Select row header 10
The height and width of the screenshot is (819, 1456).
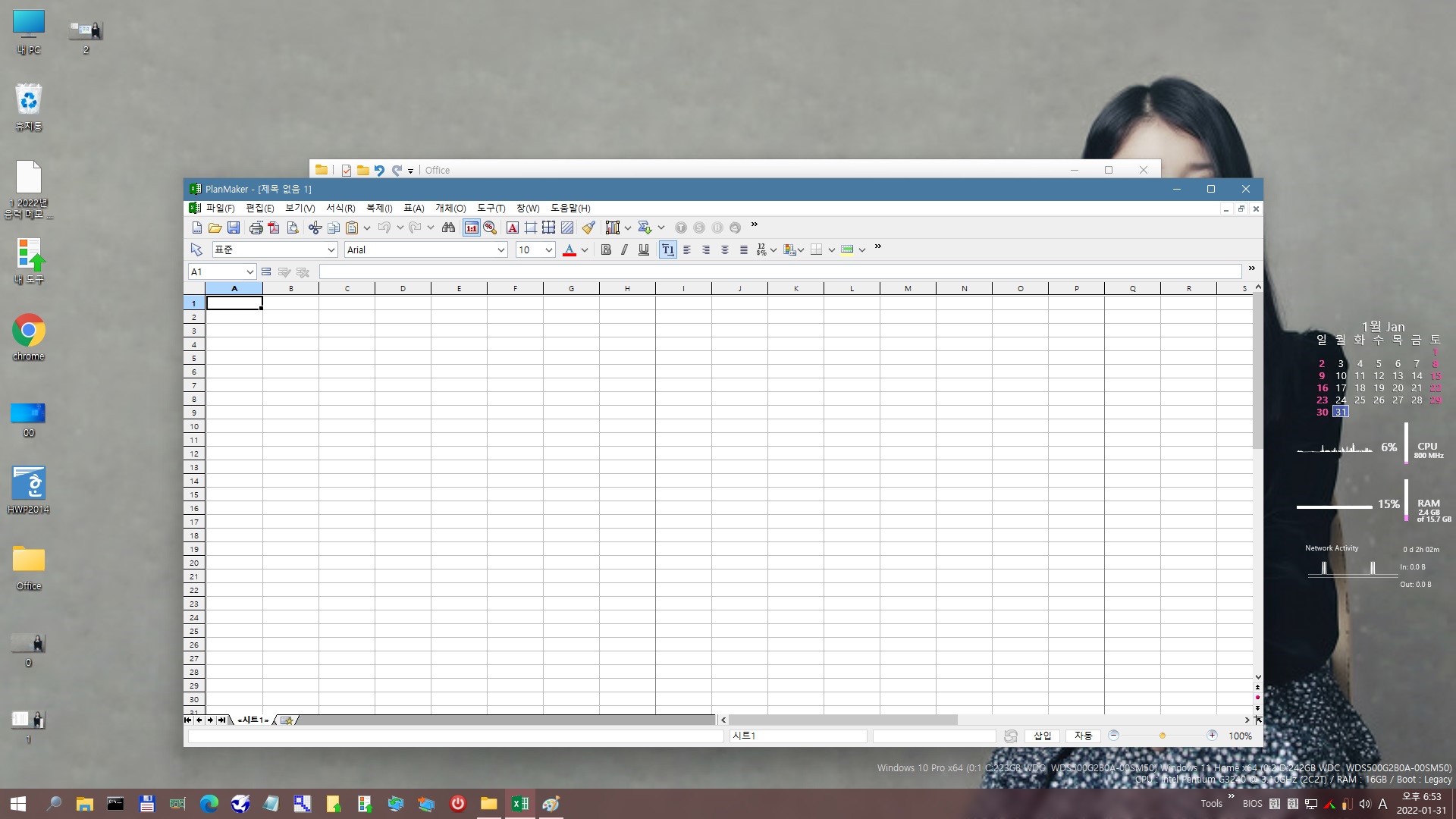click(x=194, y=427)
